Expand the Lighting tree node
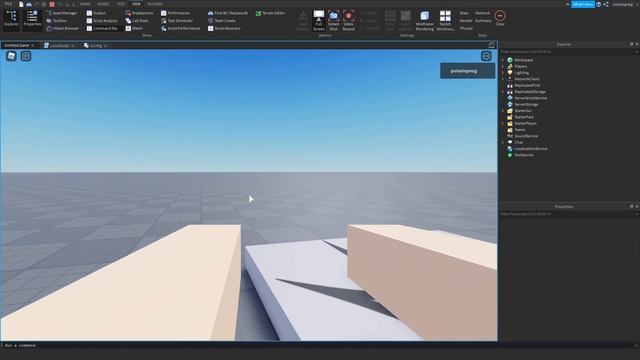 click(503, 73)
